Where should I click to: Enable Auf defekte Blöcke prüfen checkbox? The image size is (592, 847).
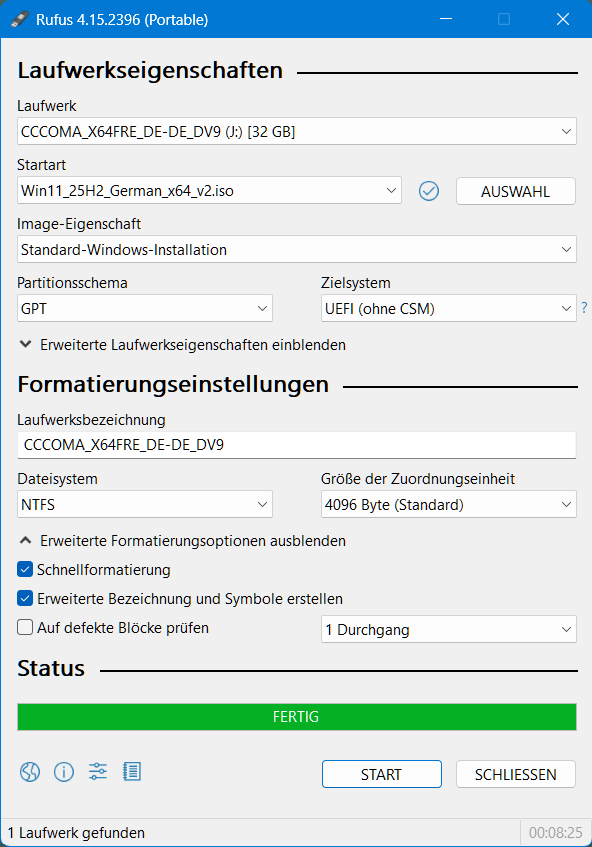(x=25, y=628)
